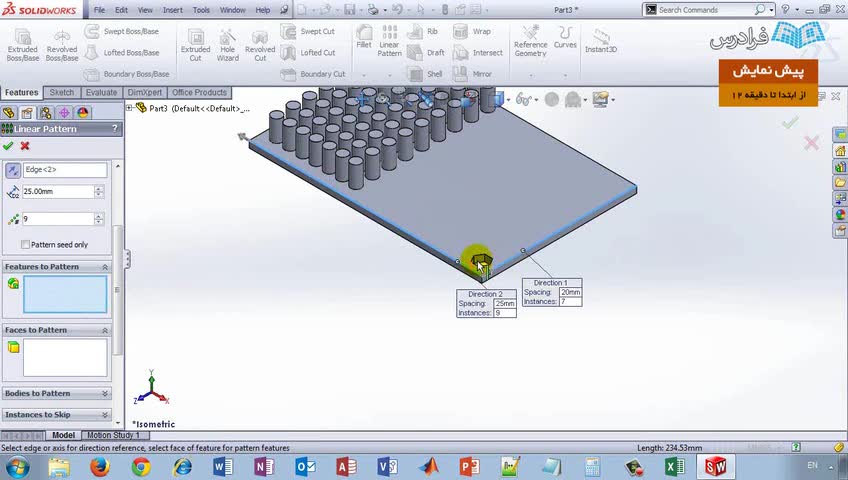
Task: Open the FeatureManager design tree tab
Action: tap(9, 112)
